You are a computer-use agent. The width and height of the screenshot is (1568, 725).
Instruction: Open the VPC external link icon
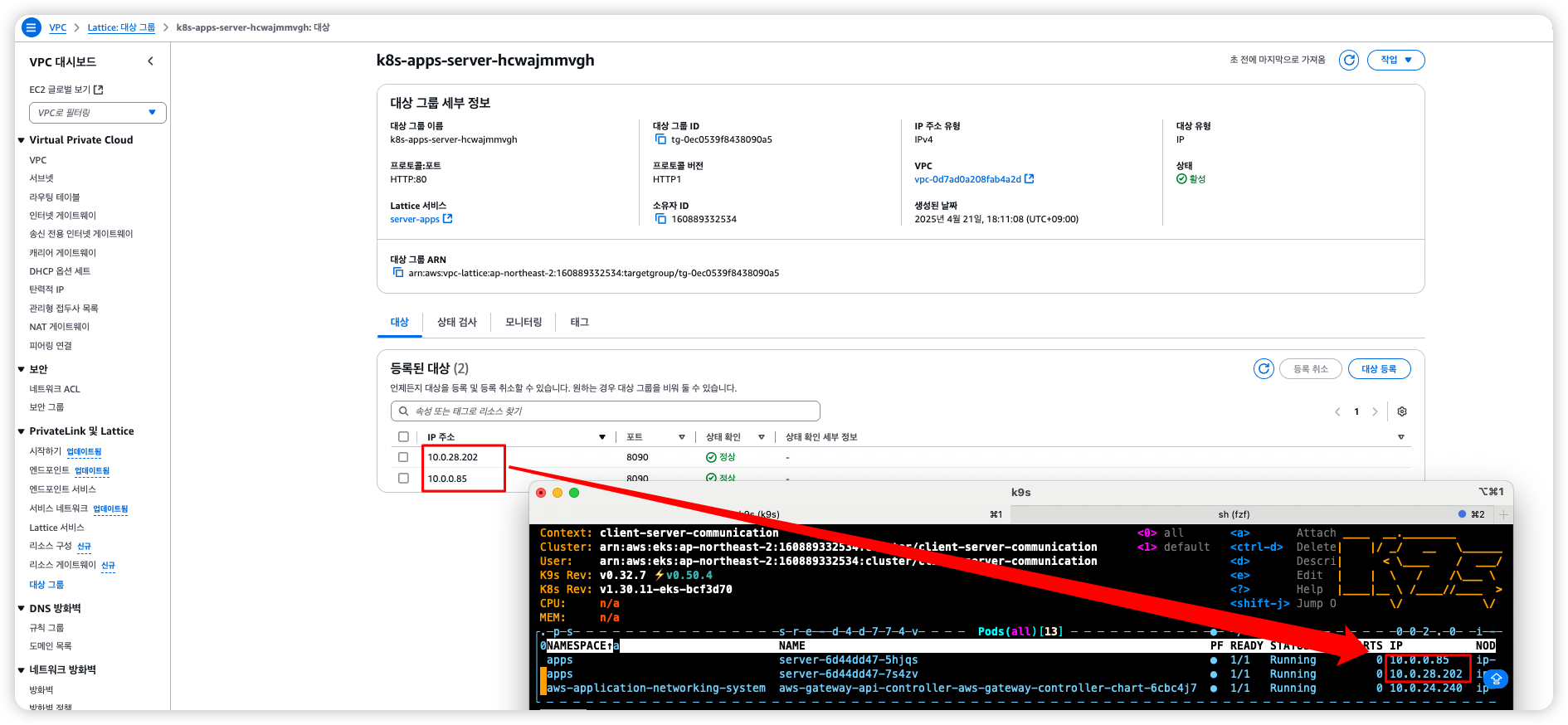(1030, 179)
